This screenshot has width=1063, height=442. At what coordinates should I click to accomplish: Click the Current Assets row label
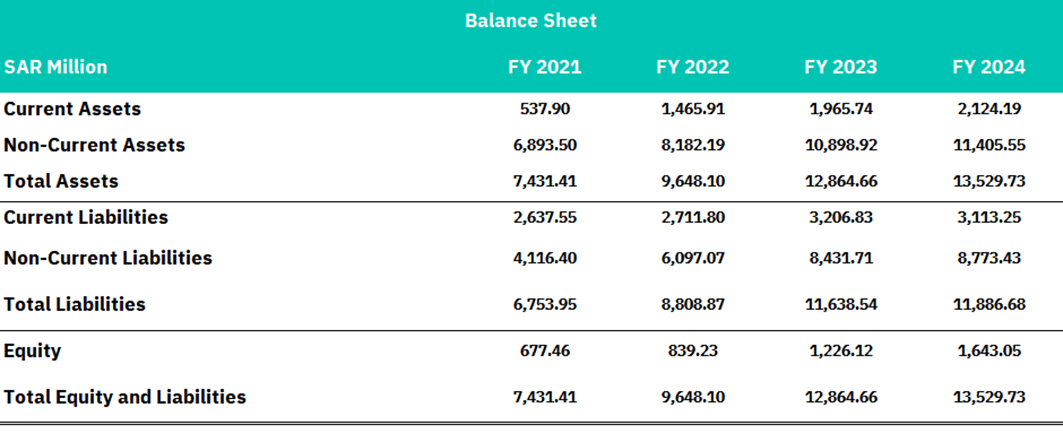click(x=73, y=108)
